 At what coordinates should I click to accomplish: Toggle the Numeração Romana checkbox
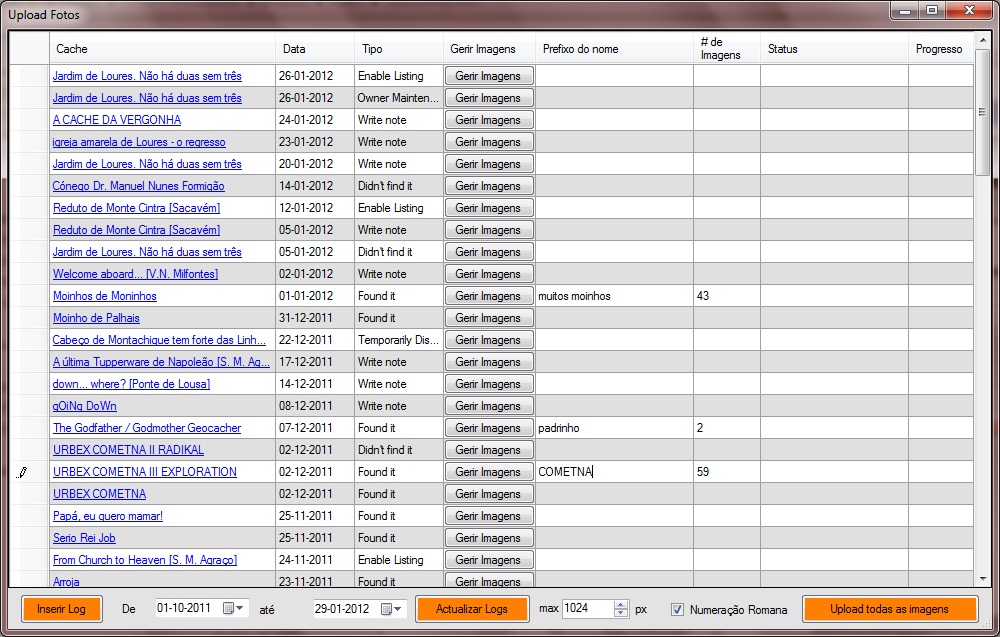pyautogui.click(x=677, y=609)
